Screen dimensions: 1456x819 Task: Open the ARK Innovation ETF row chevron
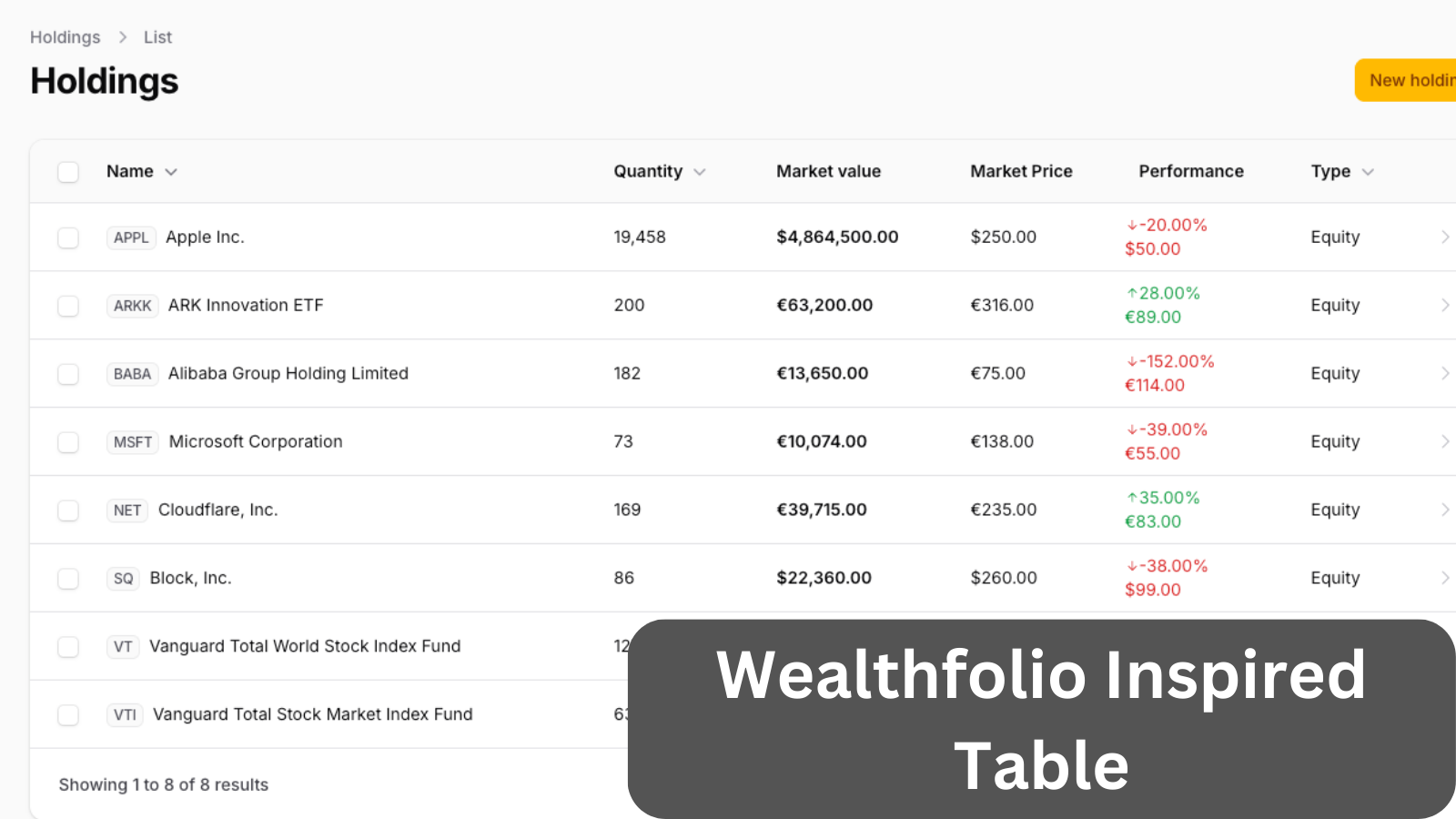pos(1445,305)
